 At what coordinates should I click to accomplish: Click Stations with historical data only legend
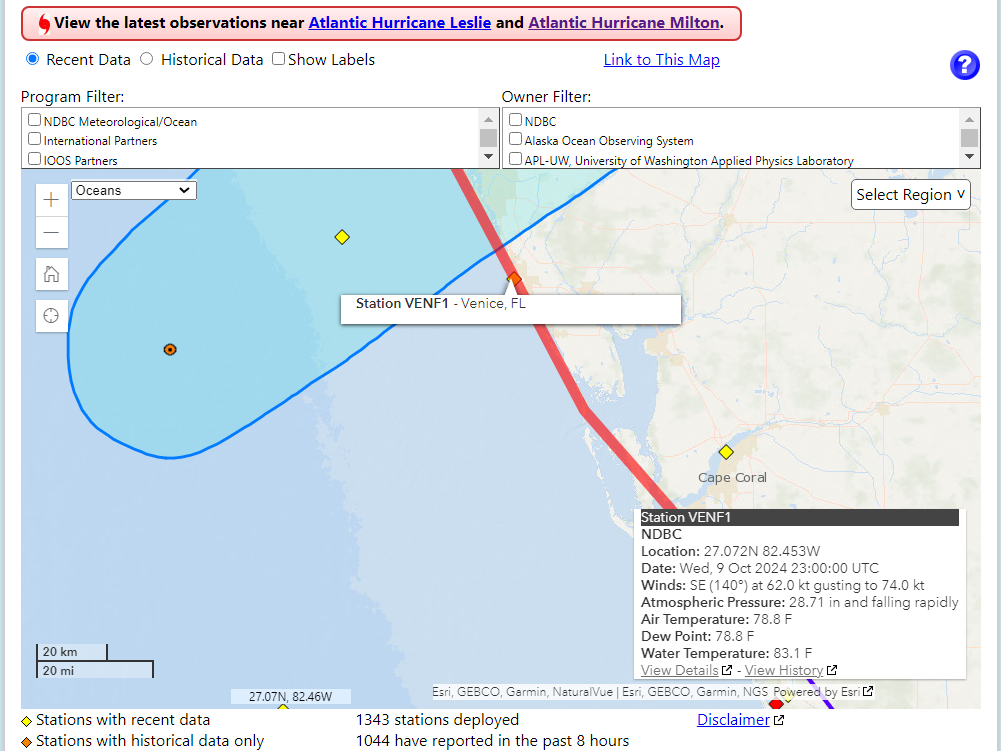(x=150, y=741)
